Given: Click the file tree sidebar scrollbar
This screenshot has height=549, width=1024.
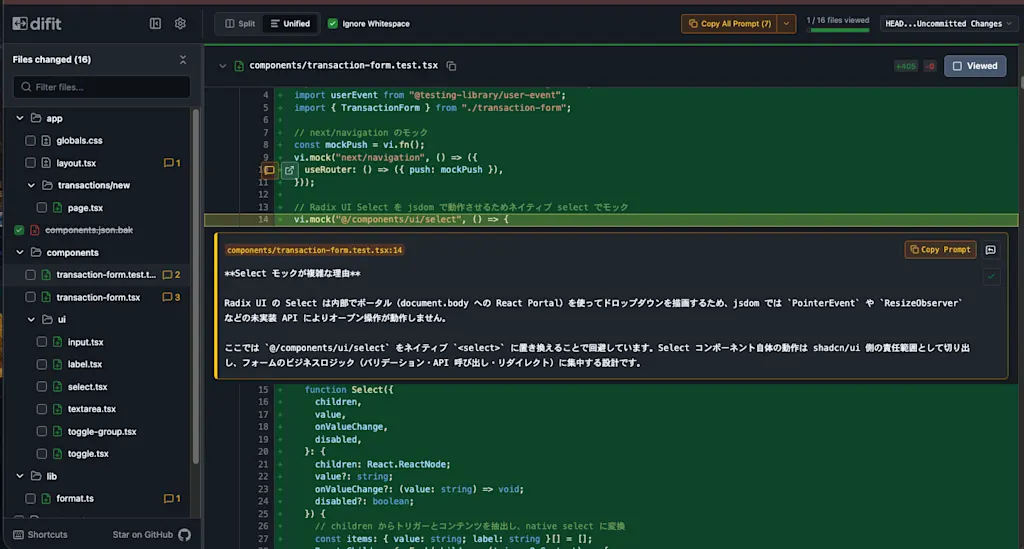Looking at the screenshot, I should [x=195, y=287].
